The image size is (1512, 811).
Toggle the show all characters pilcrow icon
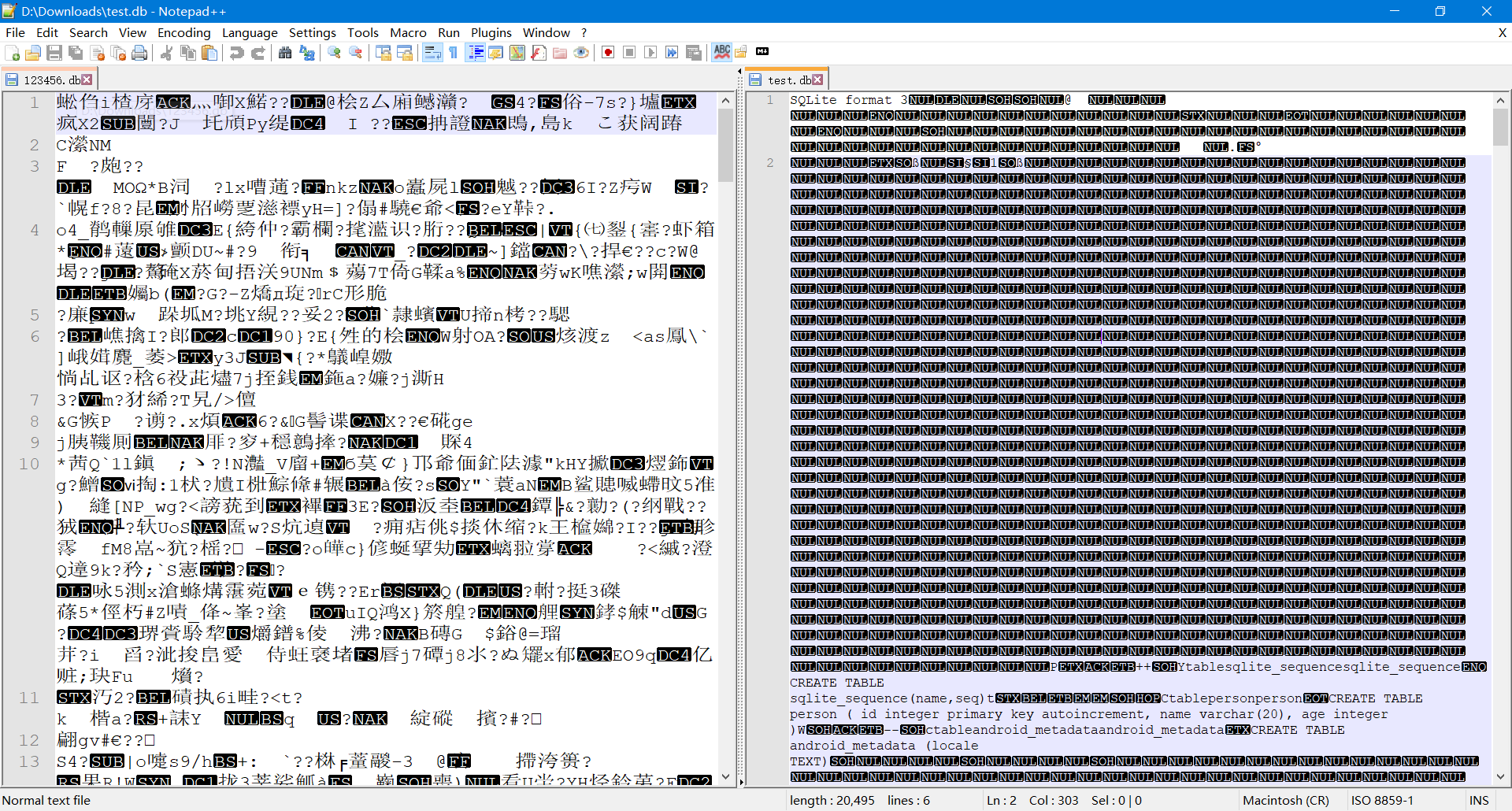pos(453,53)
